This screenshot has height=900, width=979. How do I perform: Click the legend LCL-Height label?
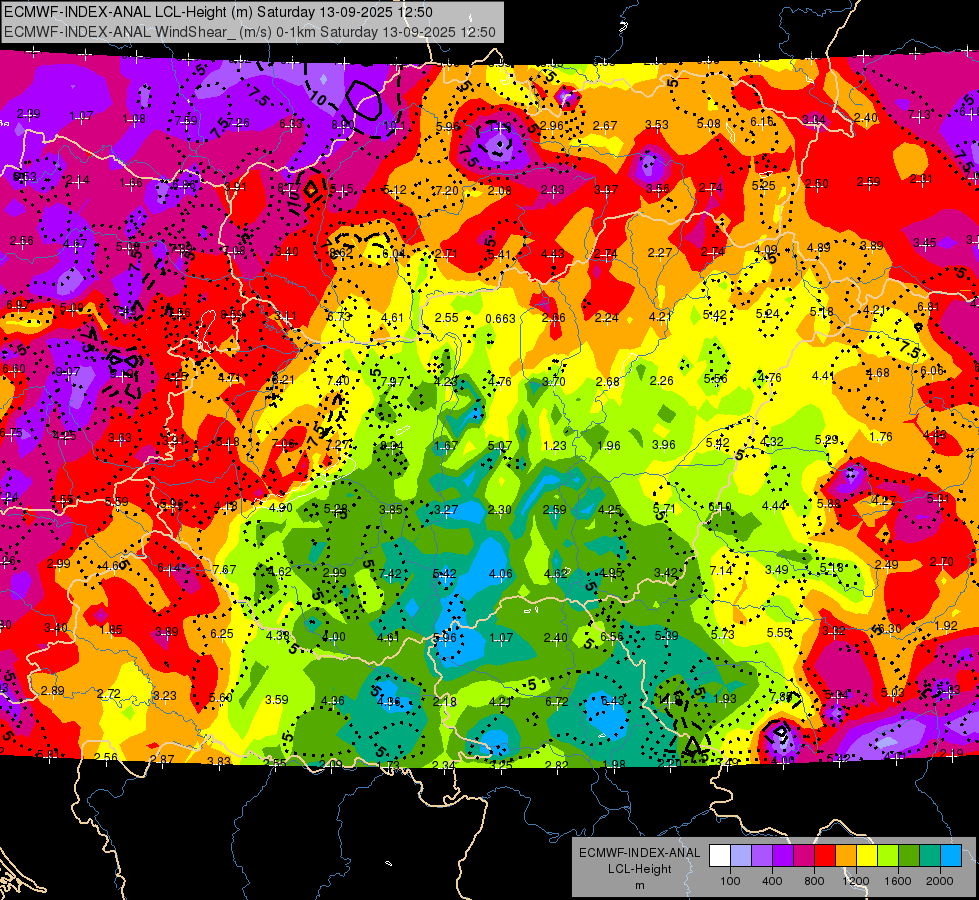pyautogui.click(x=639, y=869)
